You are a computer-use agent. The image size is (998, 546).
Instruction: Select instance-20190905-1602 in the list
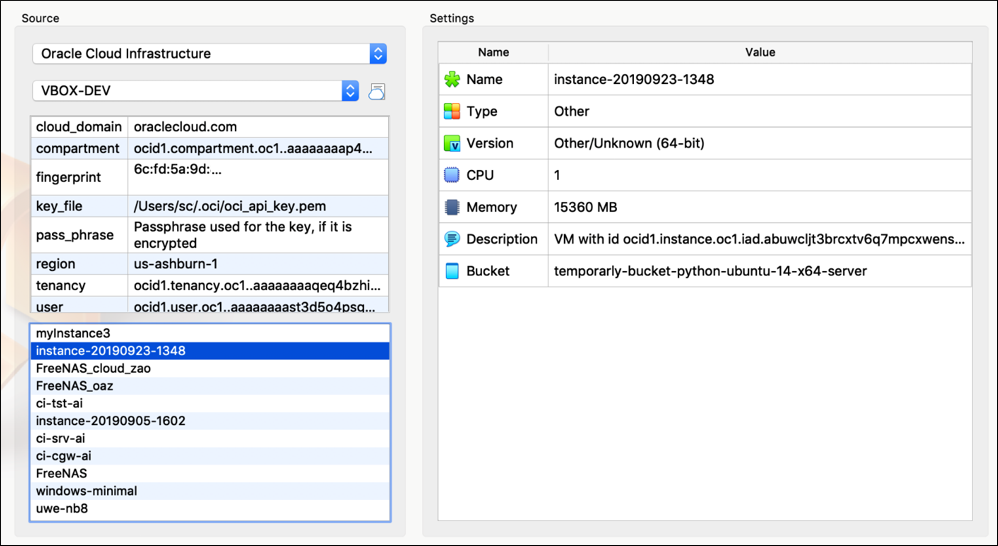(210, 421)
